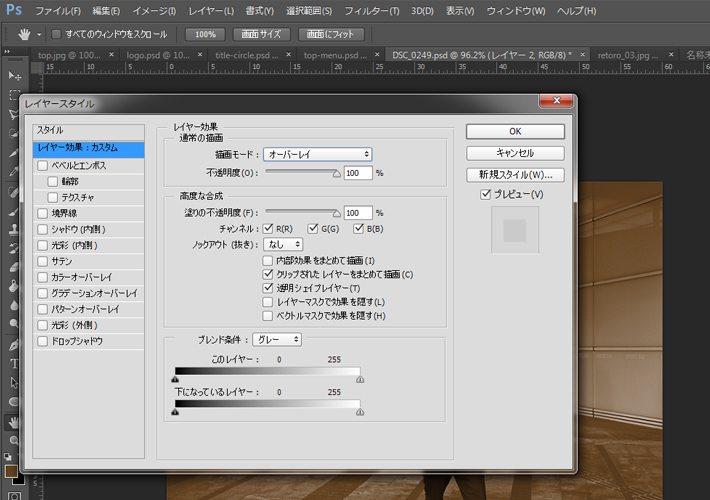
Task: Select the Blur tool
Action: [14, 305]
